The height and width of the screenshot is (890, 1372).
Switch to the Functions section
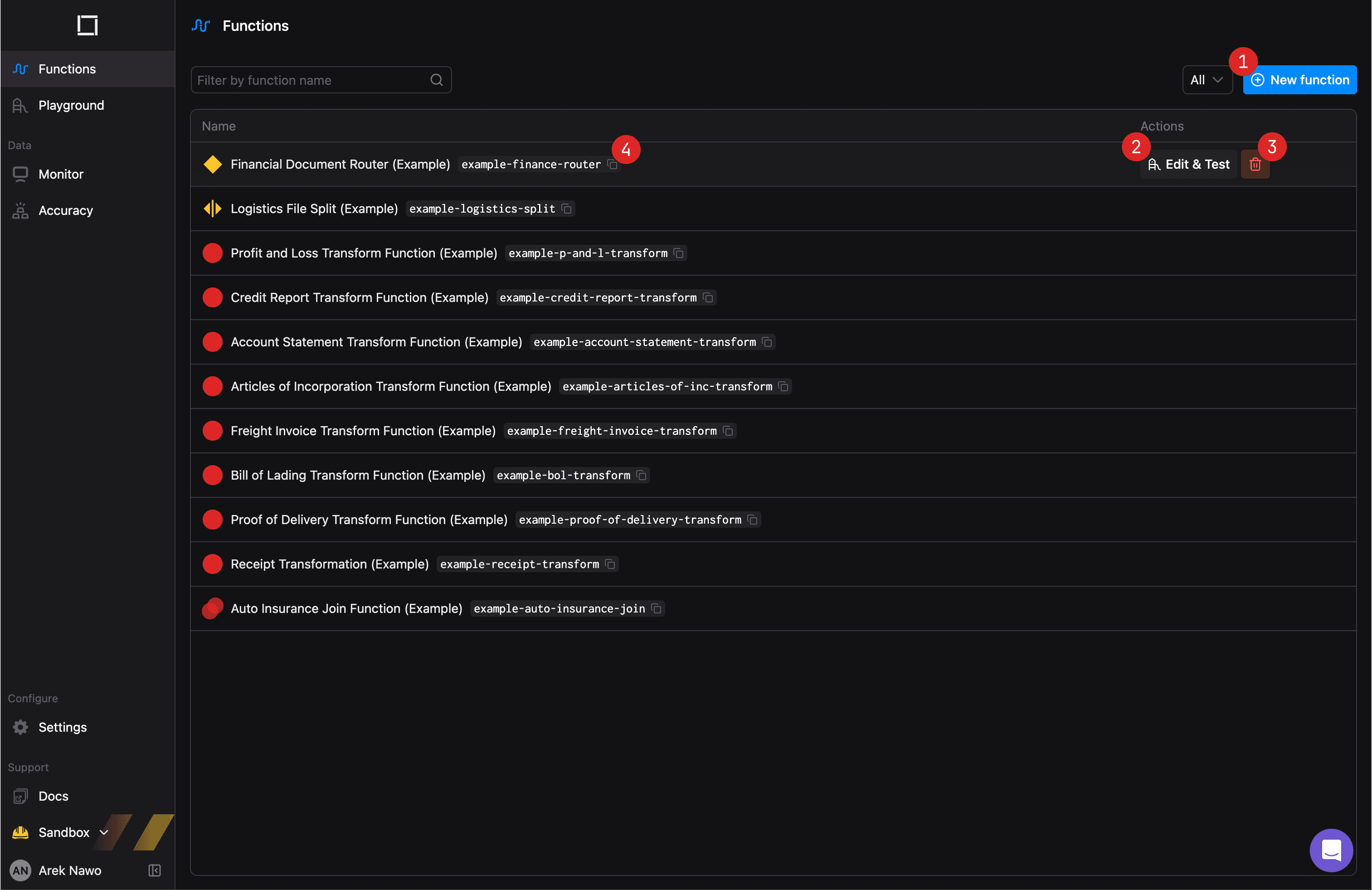tap(68, 68)
